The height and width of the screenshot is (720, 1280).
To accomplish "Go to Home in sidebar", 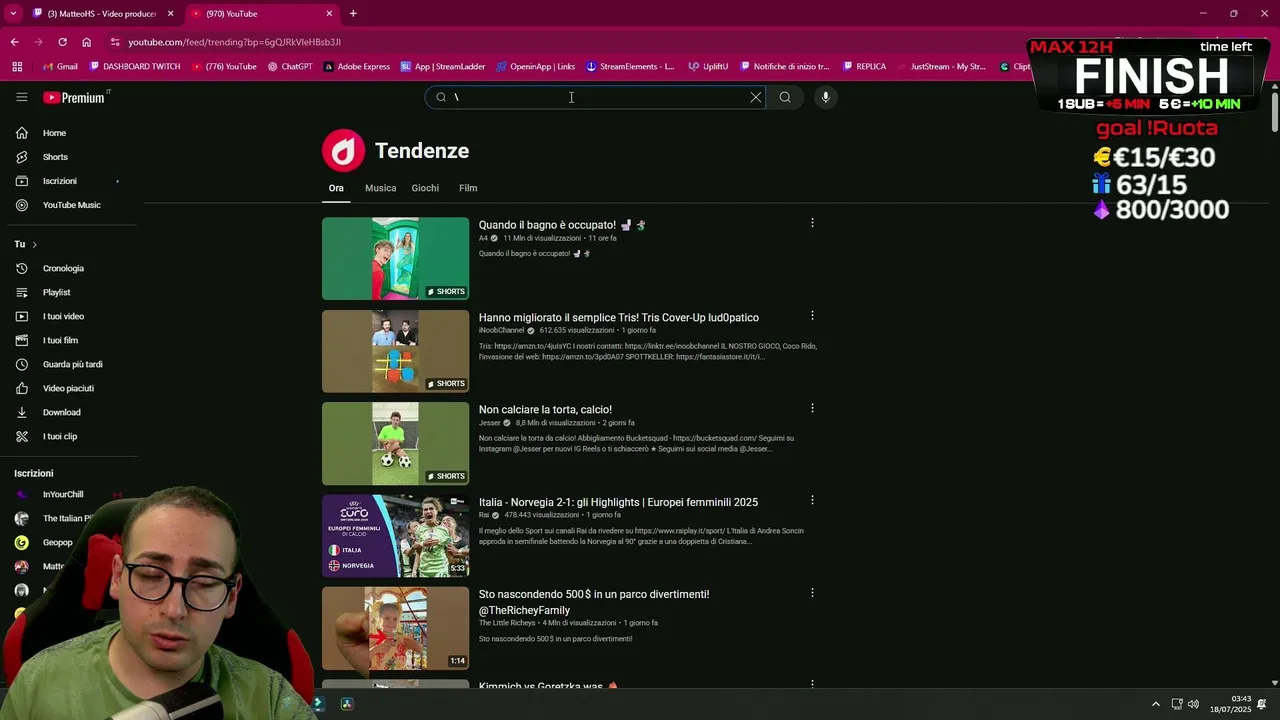I will [x=54, y=133].
